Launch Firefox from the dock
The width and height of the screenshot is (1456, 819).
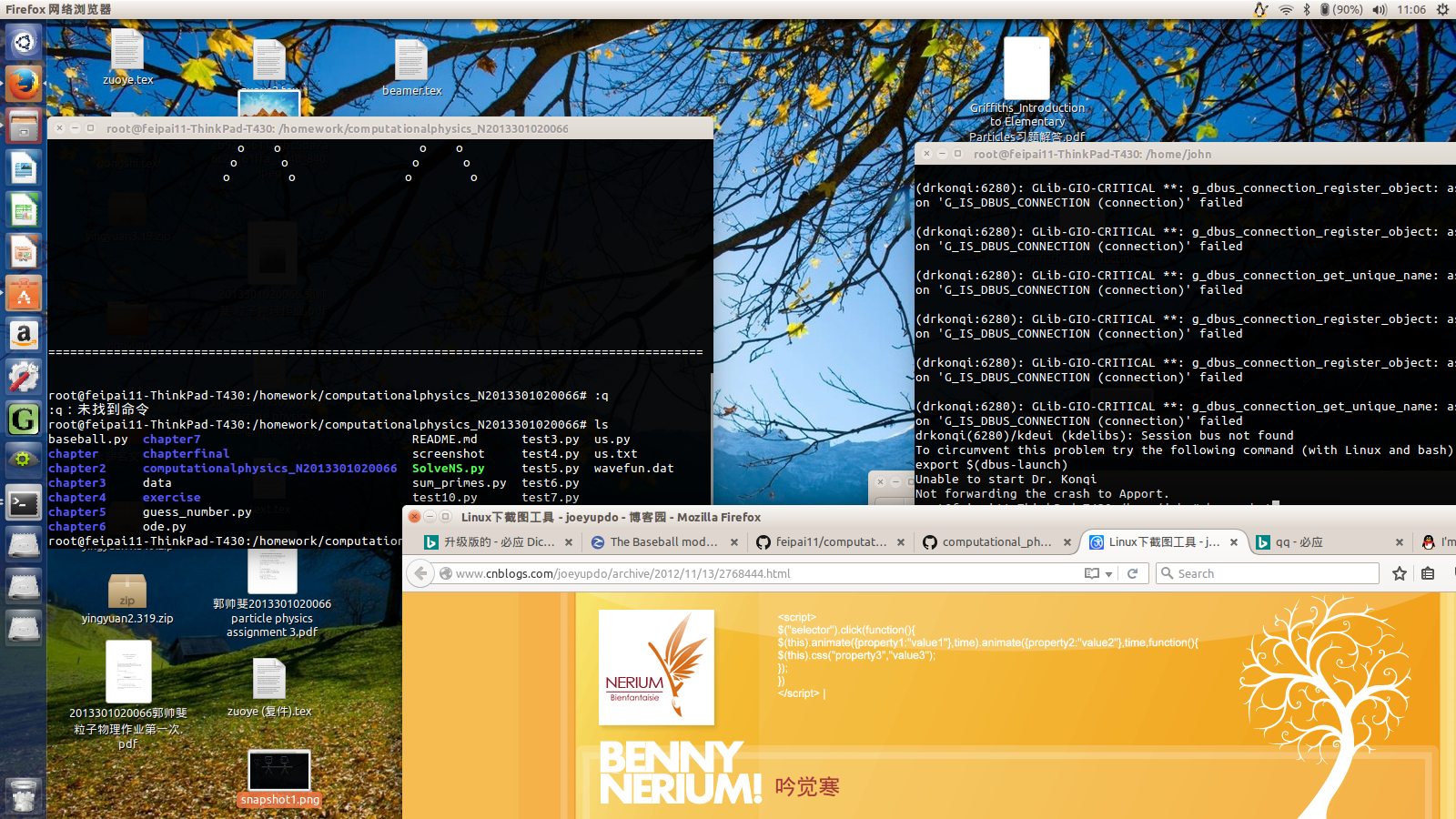[x=24, y=84]
